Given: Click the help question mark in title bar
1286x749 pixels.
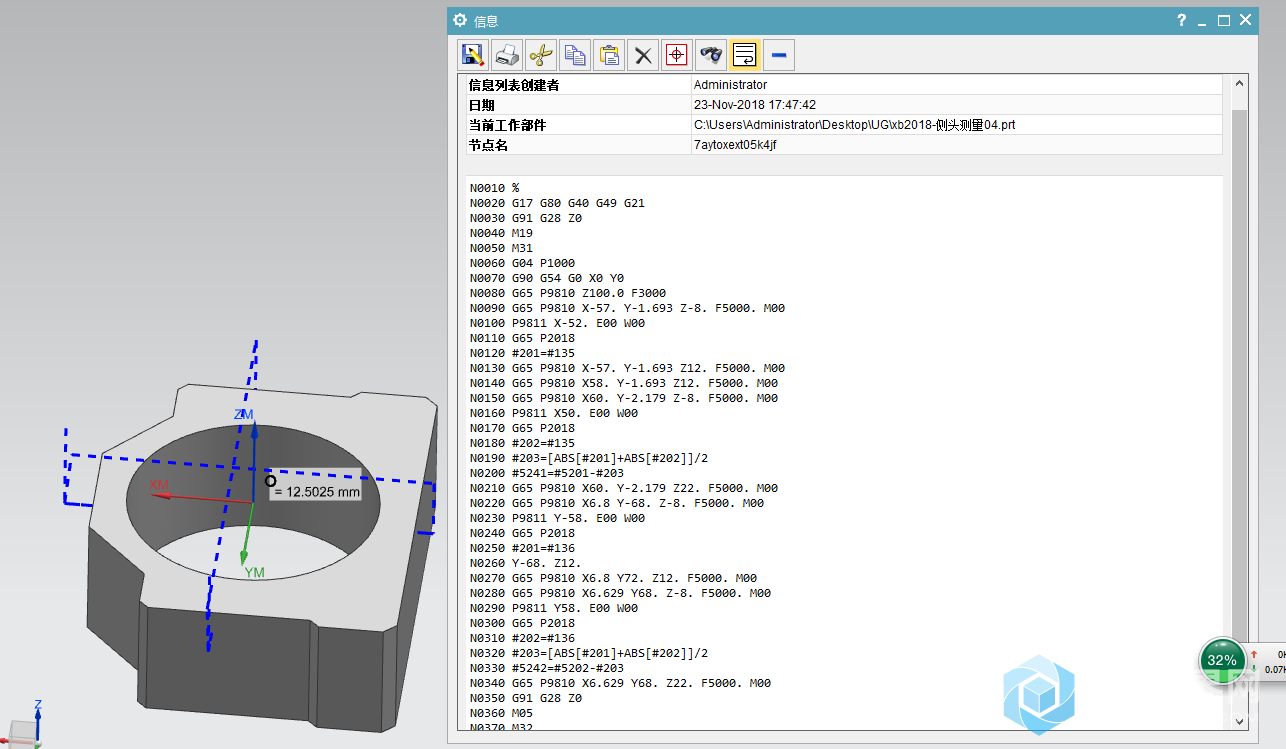Looking at the screenshot, I should (x=1181, y=20).
